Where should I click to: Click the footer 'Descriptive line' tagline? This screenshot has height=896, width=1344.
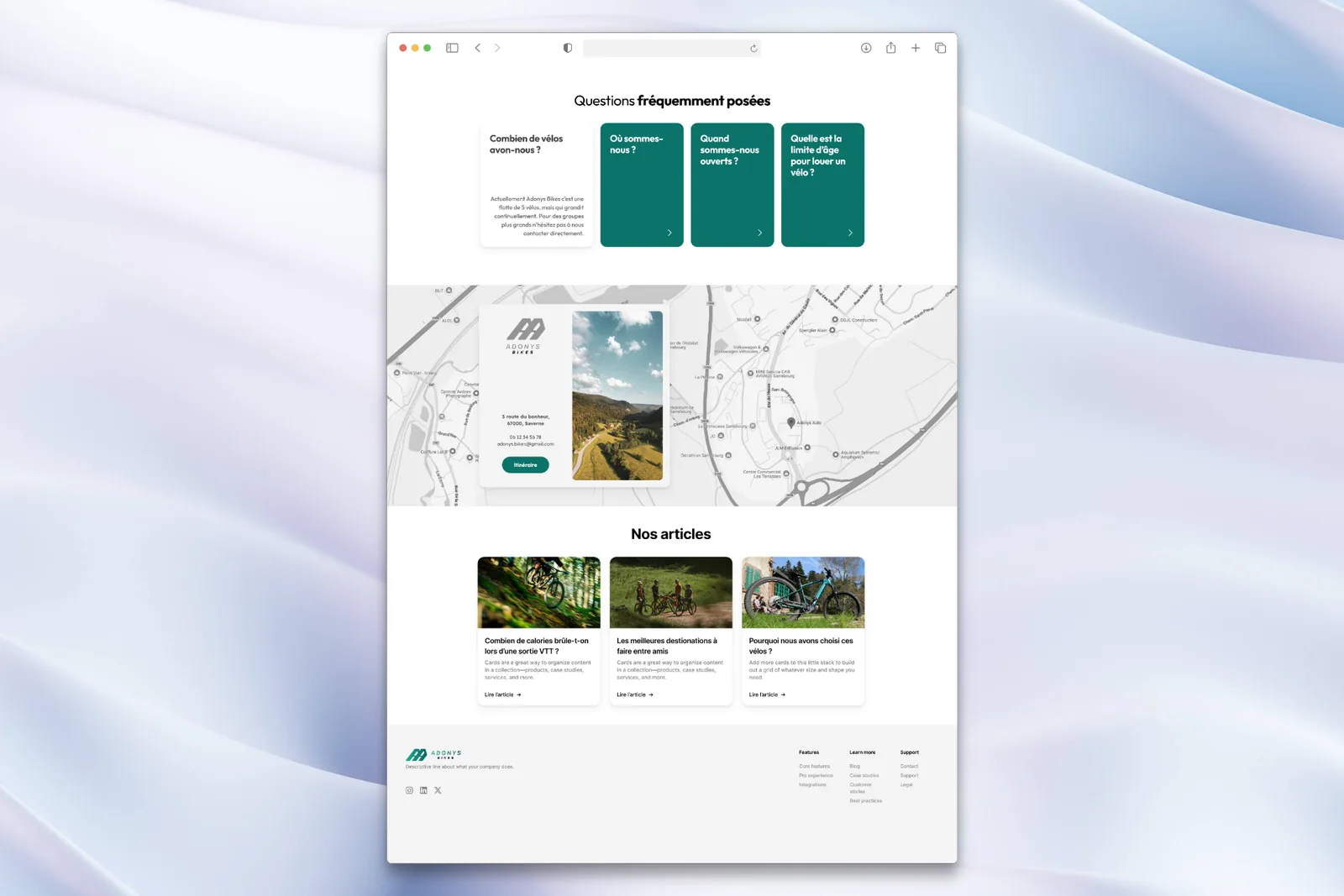pyautogui.click(x=459, y=767)
